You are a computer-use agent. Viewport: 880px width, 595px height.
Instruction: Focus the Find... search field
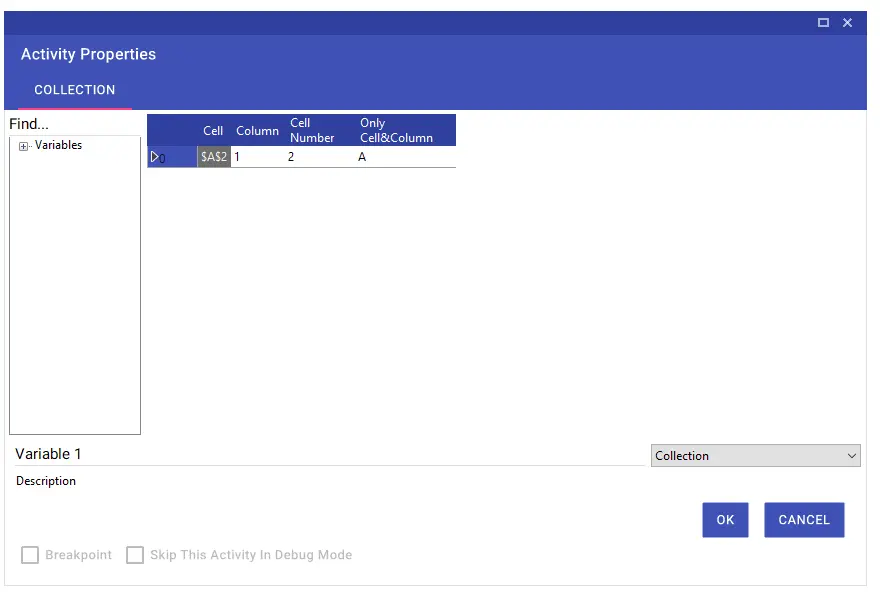tap(74, 124)
